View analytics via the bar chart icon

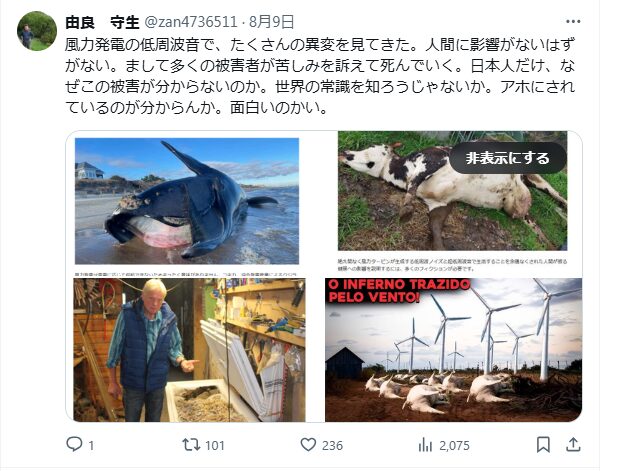coord(425,445)
